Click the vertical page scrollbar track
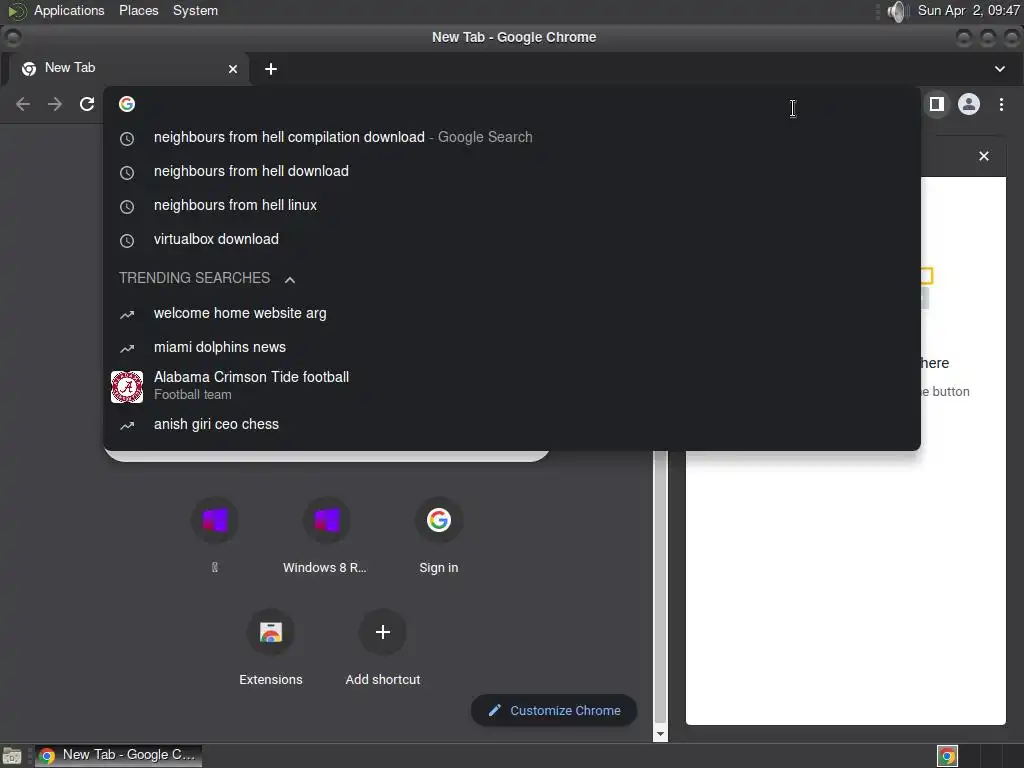Image resolution: width=1024 pixels, height=768 pixels. [x=660, y=588]
